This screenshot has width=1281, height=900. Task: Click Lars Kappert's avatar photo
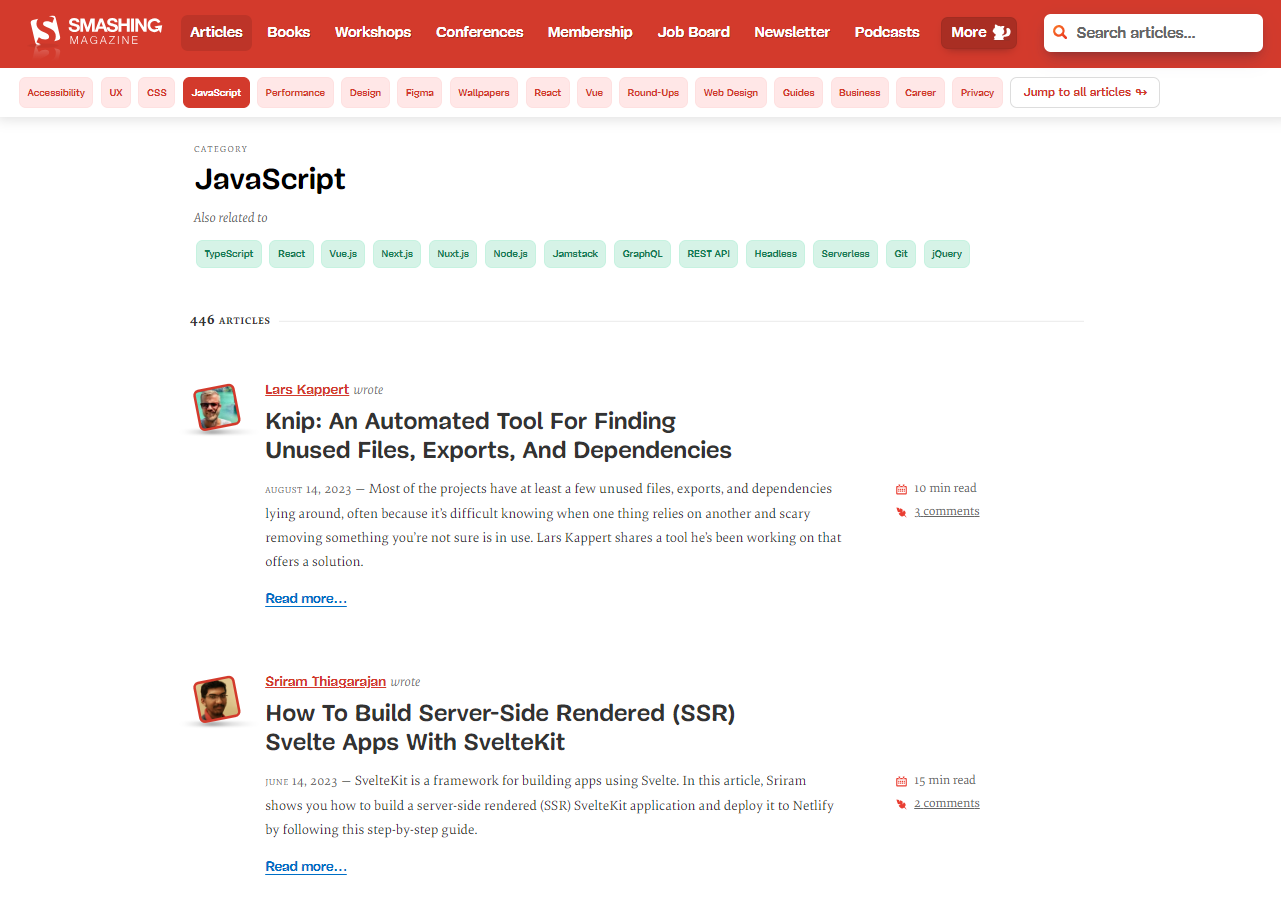coord(216,407)
